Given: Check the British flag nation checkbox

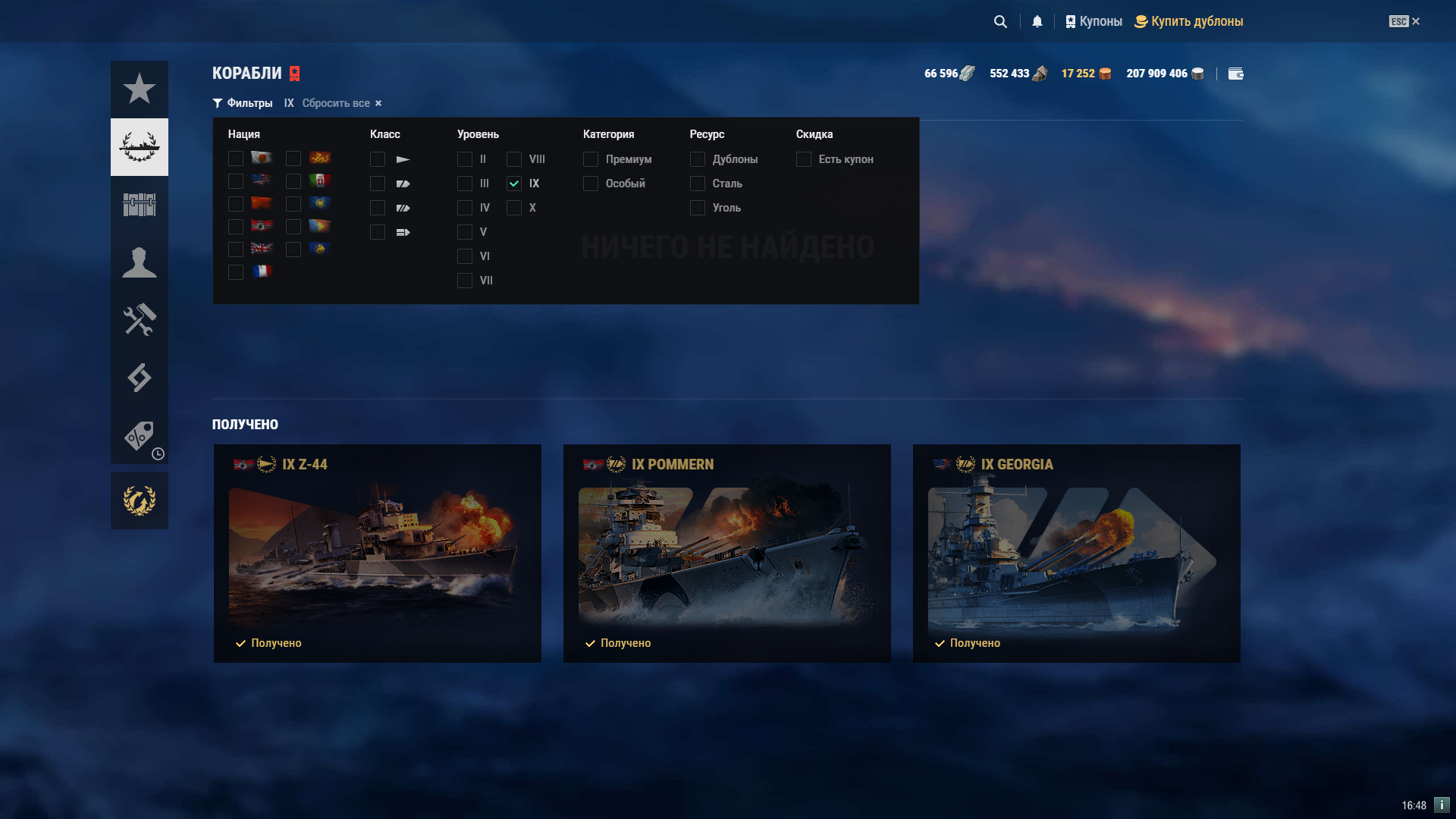Looking at the screenshot, I should tap(236, 249).
